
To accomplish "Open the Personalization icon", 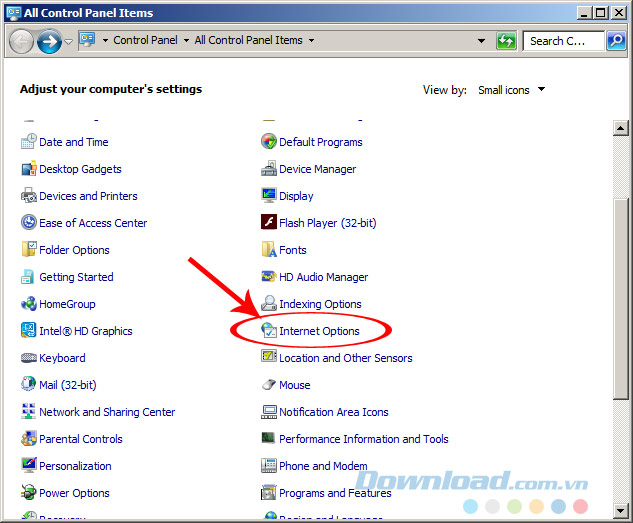I will point(29,466).
